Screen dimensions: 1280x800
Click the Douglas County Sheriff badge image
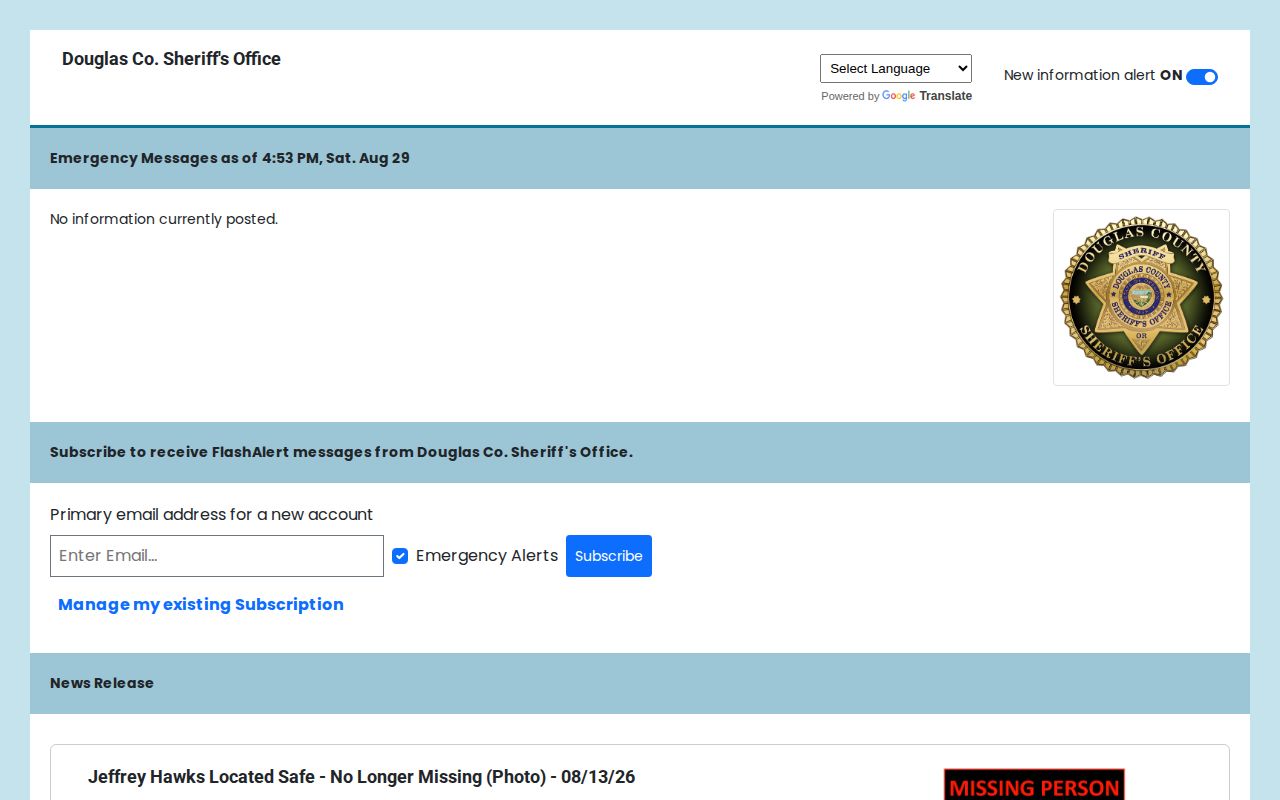pos(1141,297)
